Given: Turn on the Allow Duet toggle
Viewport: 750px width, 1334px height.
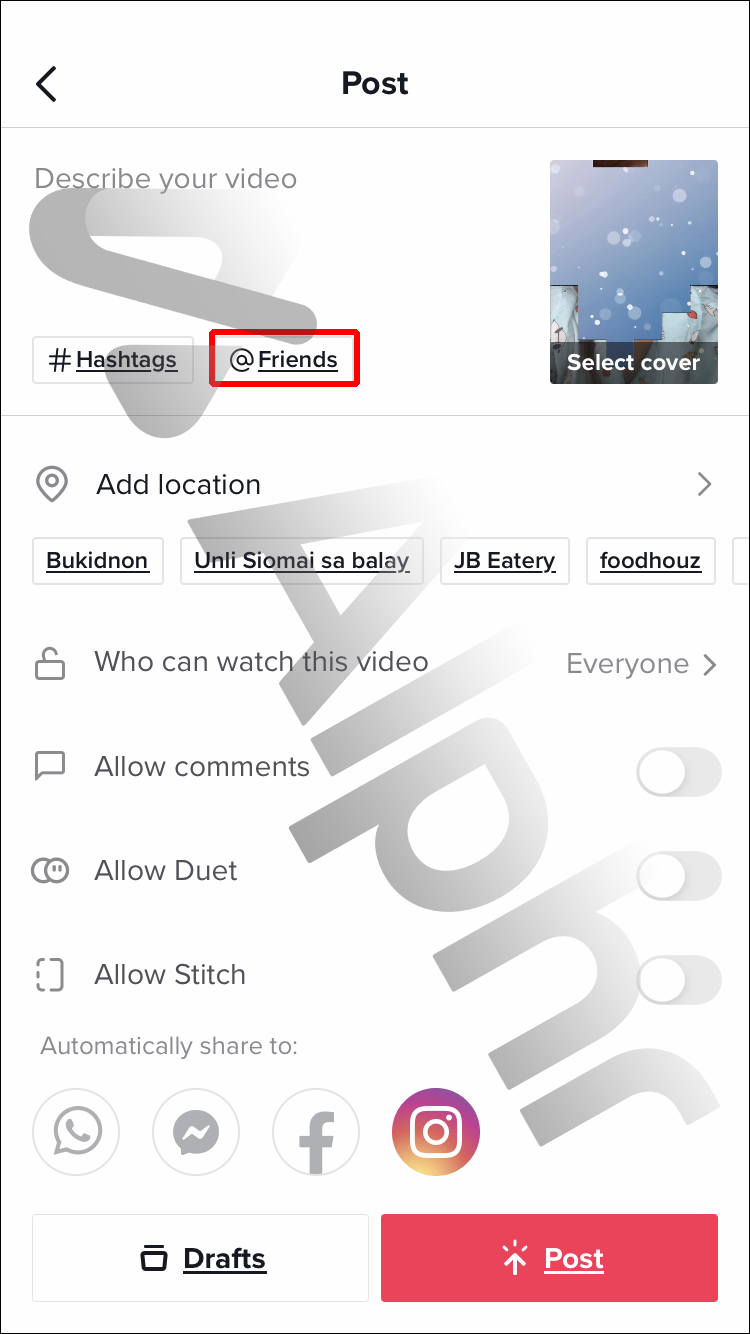Looking at the screenshot, I should [679, 876].
